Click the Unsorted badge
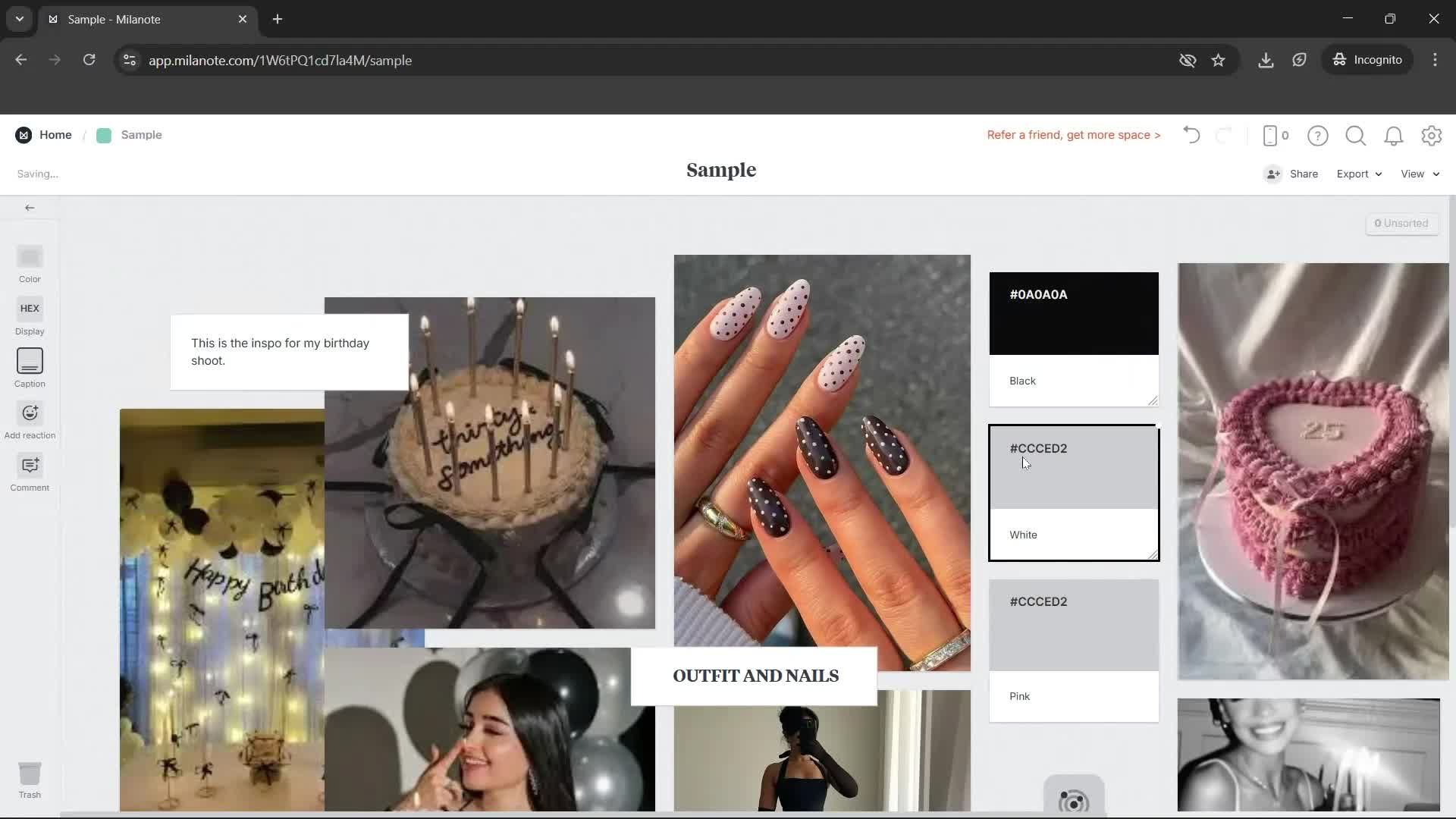1456x819 pixels. pyautogui.click(x=1402, y=223)
